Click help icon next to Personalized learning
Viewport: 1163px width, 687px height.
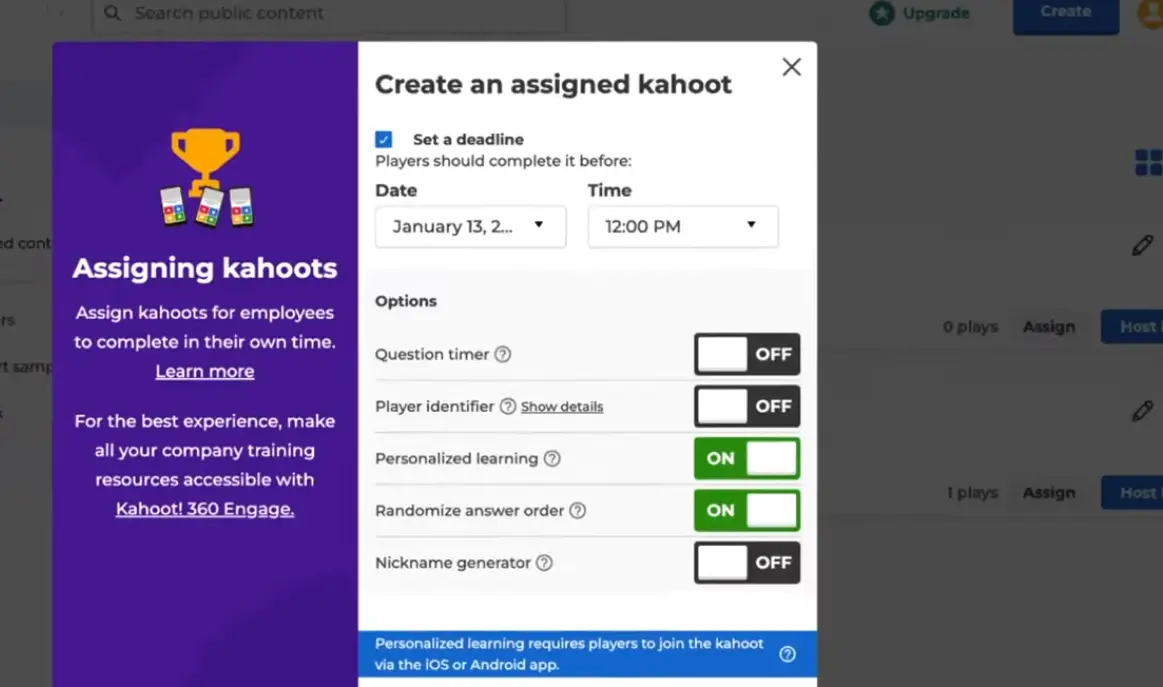[x=552, y=459]
